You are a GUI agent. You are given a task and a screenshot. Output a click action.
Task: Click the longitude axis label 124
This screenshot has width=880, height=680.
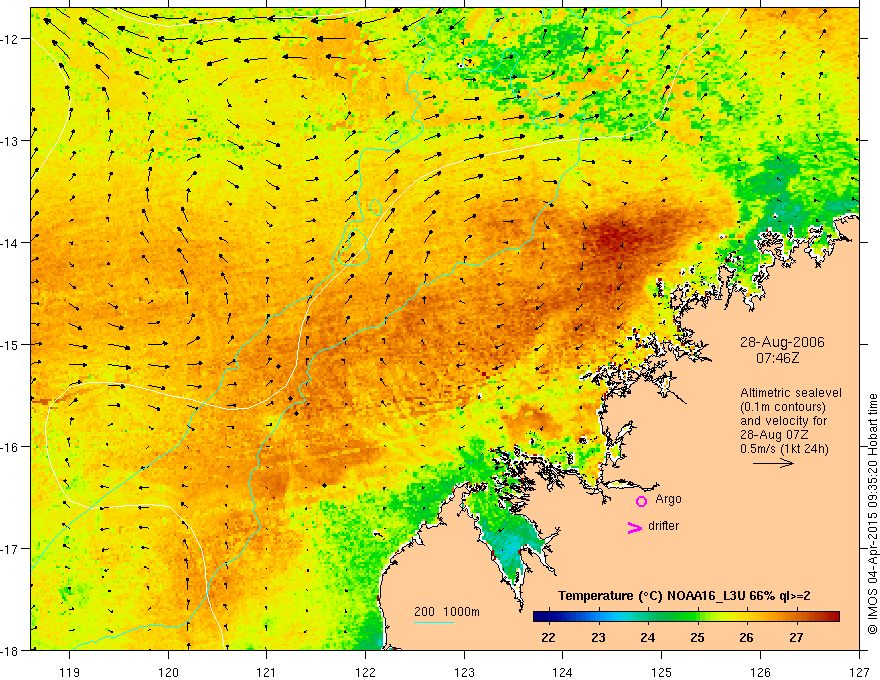pos(563,672)
